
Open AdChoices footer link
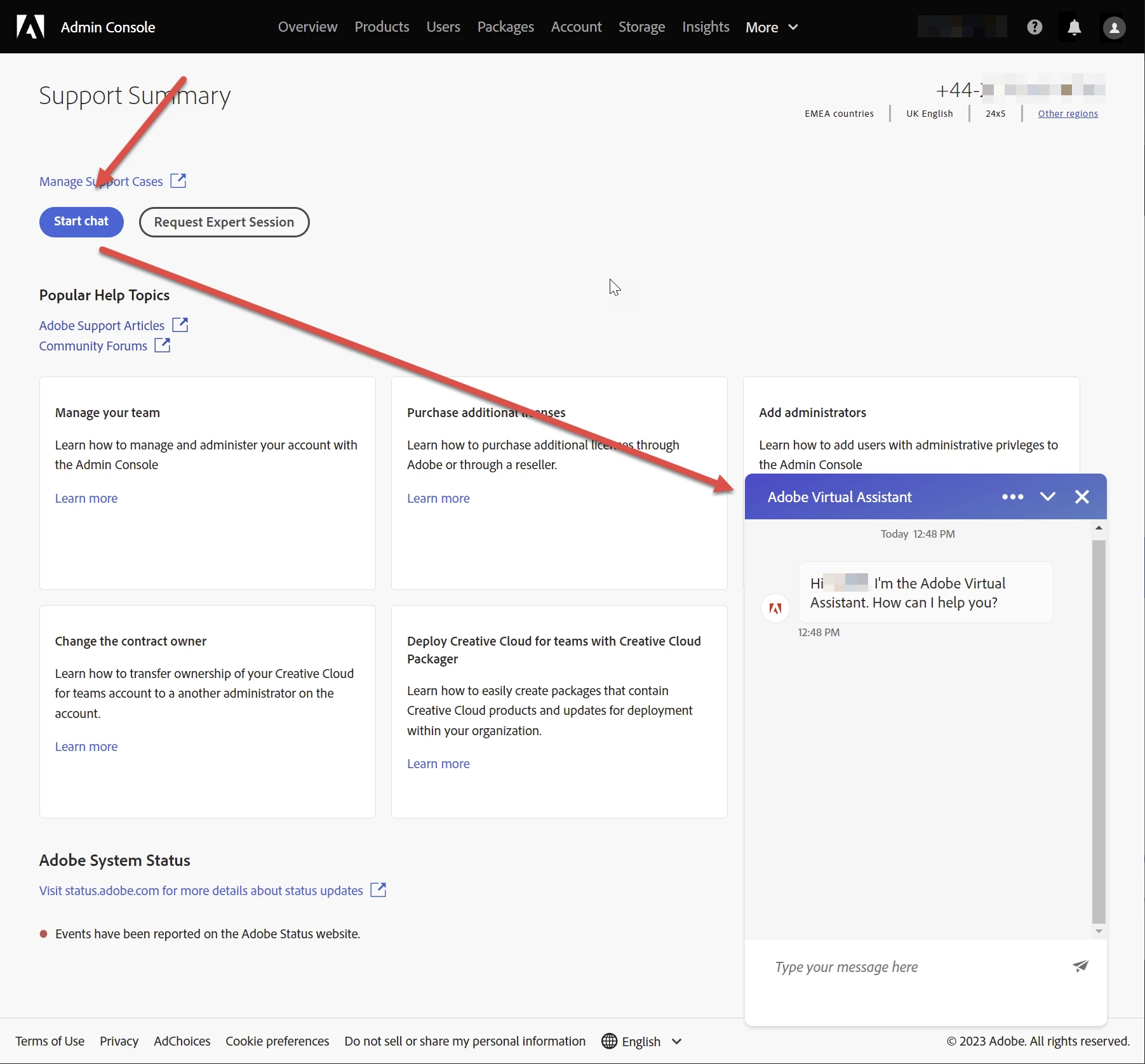coord(182,1041)
